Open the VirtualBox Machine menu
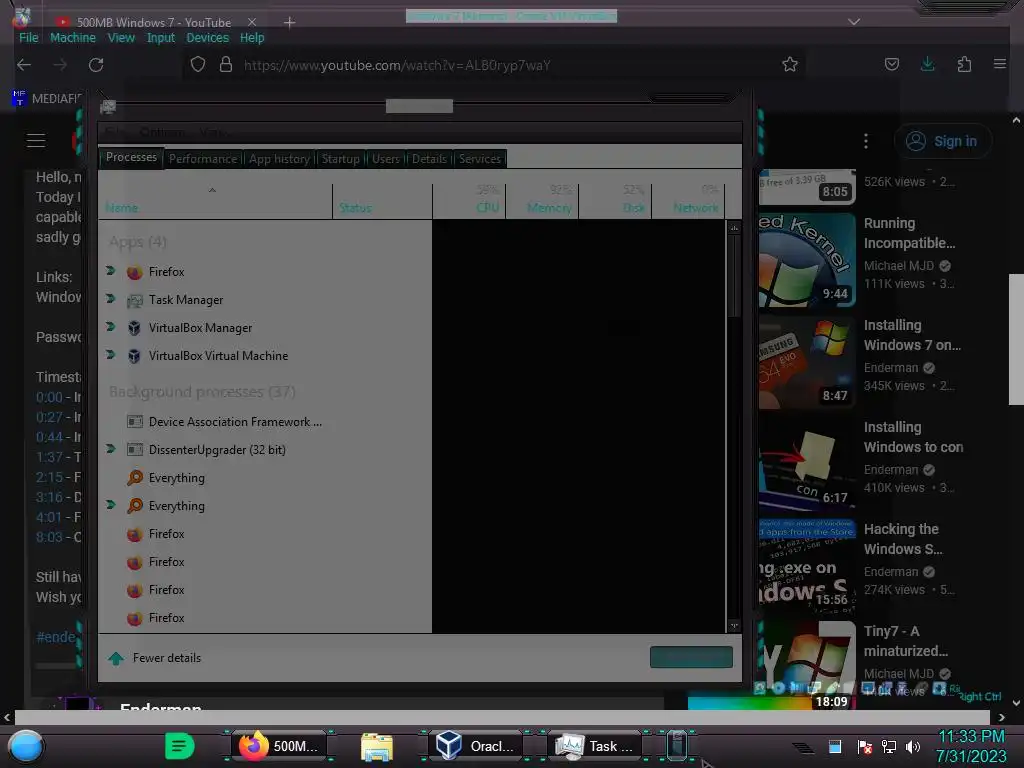 pos(73,38)
